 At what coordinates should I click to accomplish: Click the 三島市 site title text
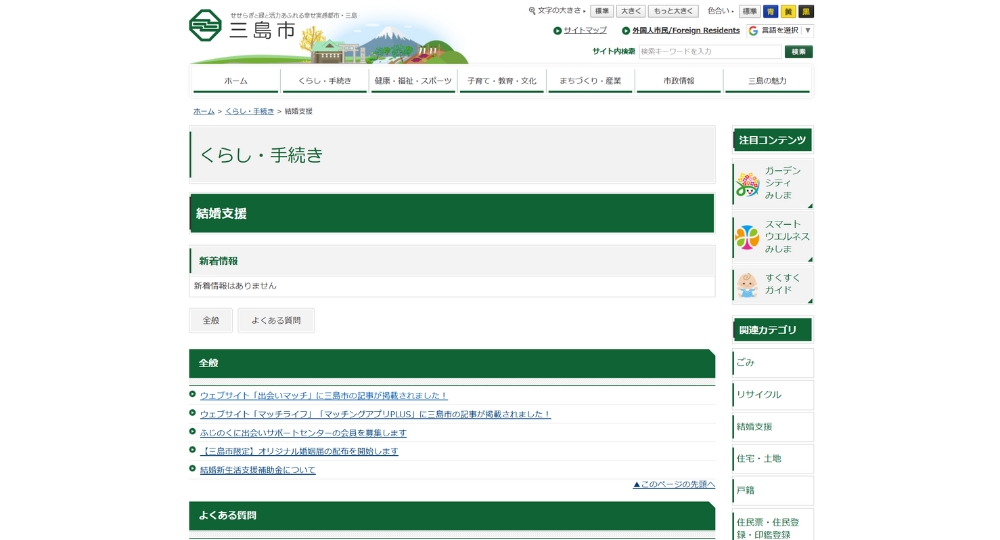coord(263,30)
